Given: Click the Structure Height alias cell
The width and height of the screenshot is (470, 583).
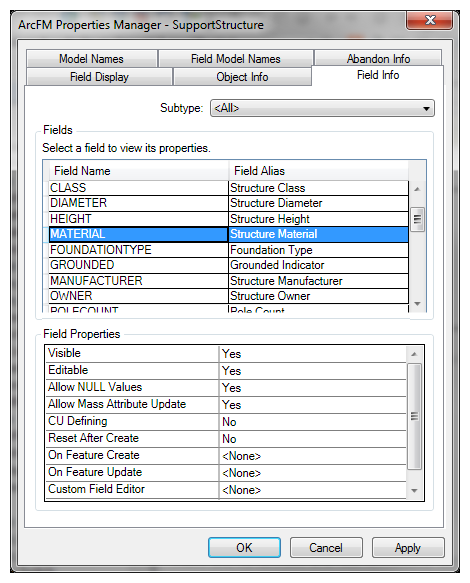Looking at the screenshot, I should click(318, 219).
